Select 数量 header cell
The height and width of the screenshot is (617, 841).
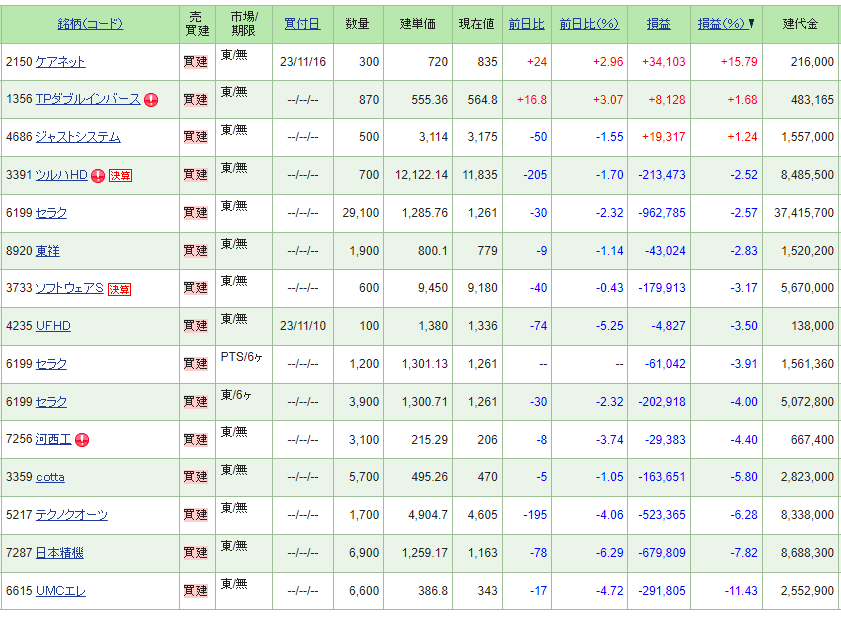(357, 24)
